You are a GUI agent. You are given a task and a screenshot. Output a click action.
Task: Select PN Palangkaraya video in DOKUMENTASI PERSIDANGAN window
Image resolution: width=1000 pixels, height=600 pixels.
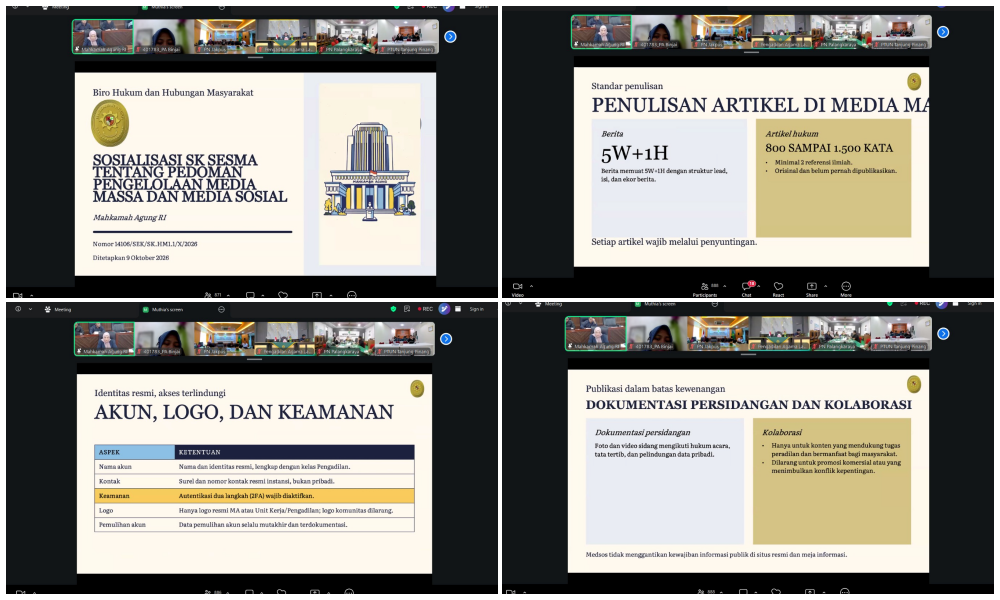839,333
